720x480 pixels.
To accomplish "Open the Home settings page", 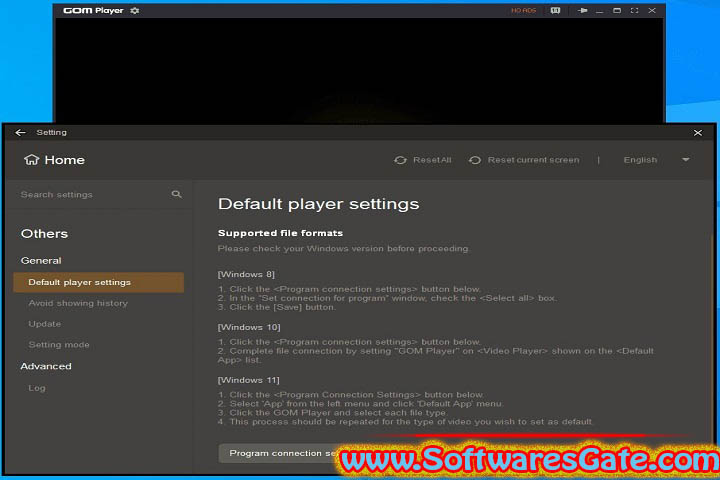I will point(54,160).
